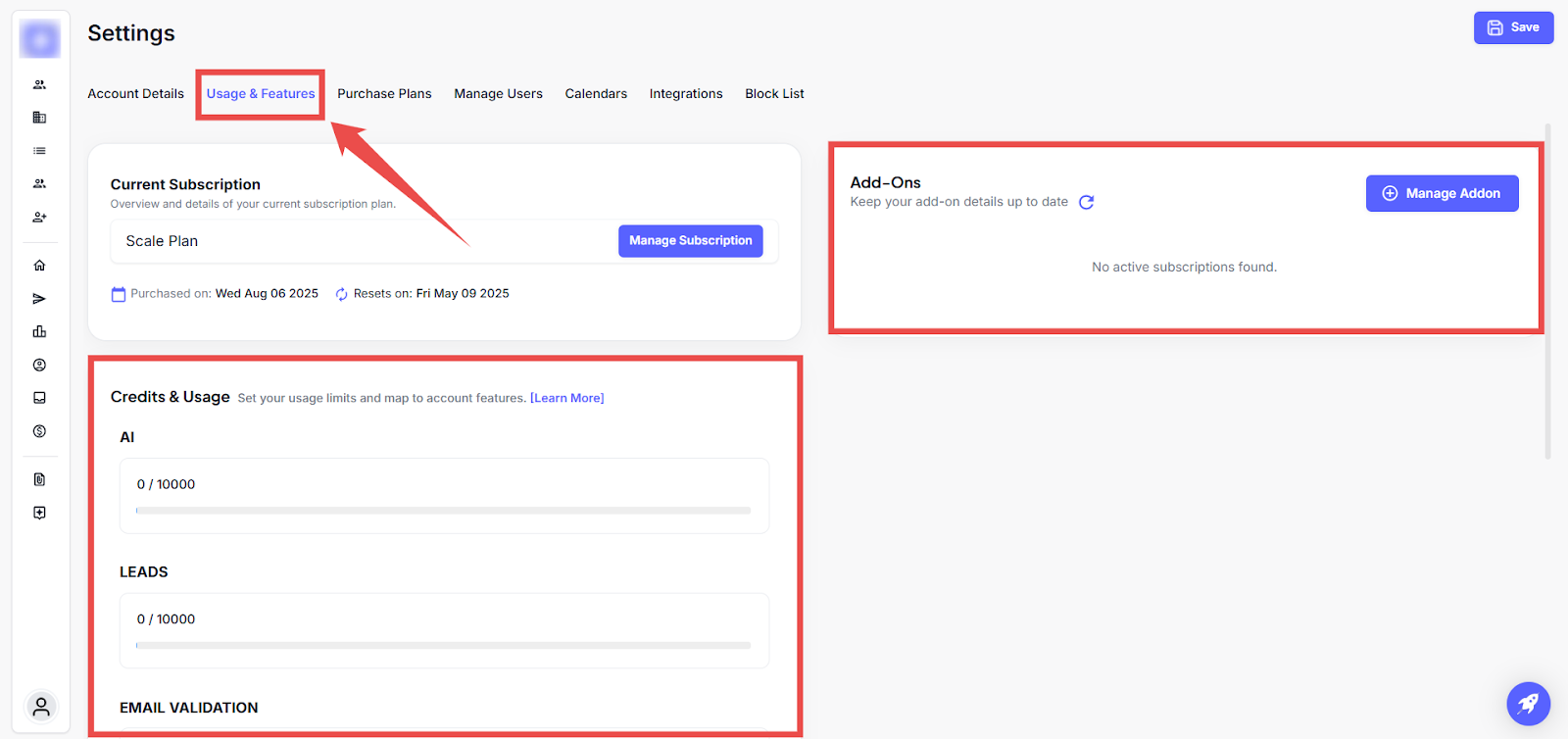The height and width of the screenshot is (739, 1568).
Task: Open the Purchase Plans tab
Action: point(384,94)
